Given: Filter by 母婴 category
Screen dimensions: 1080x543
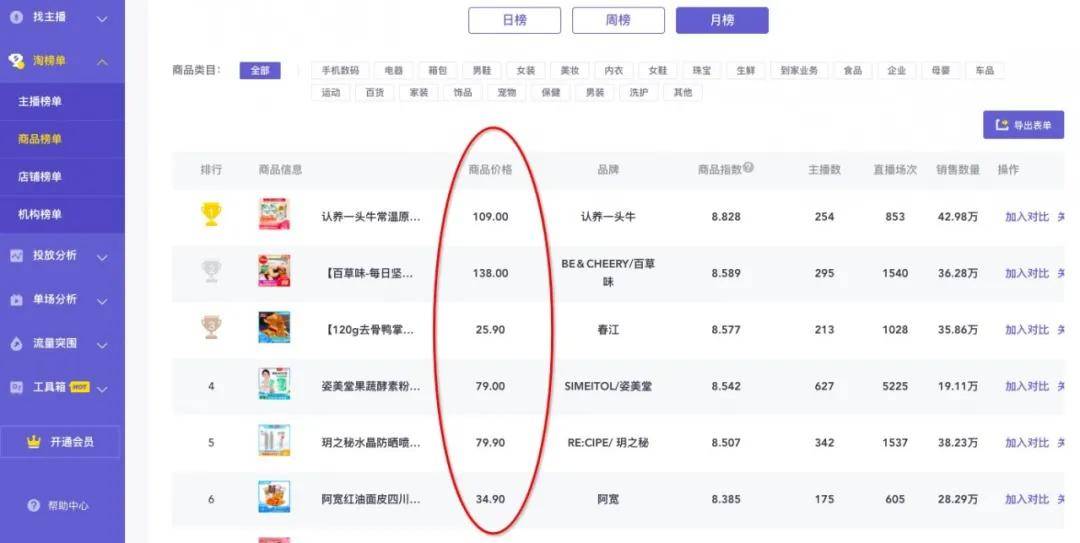Looking at the screenshot, I should click(941, 70).
